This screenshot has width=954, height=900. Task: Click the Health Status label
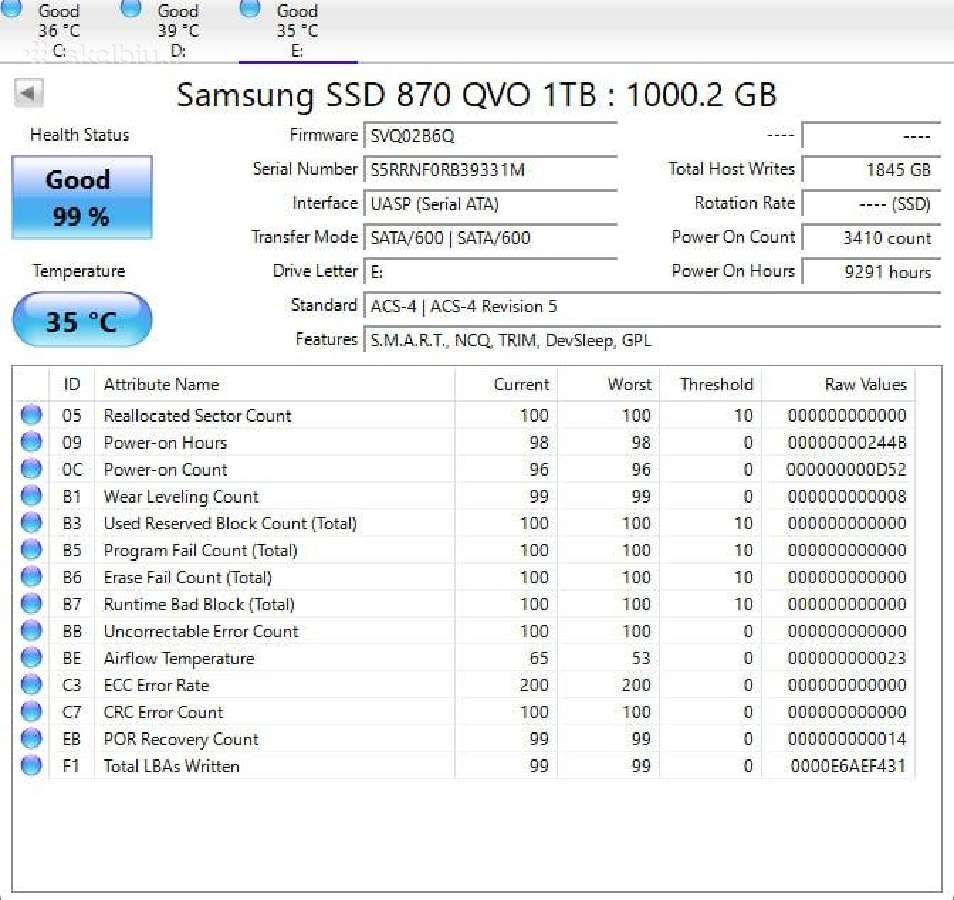click(x=80, y=134)
